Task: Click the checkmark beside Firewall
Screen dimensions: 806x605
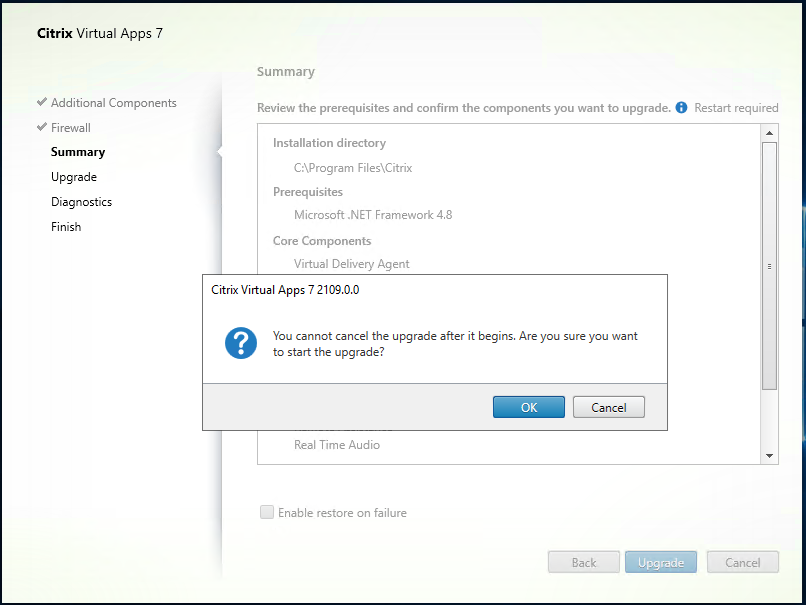Action: coord(42,126)
